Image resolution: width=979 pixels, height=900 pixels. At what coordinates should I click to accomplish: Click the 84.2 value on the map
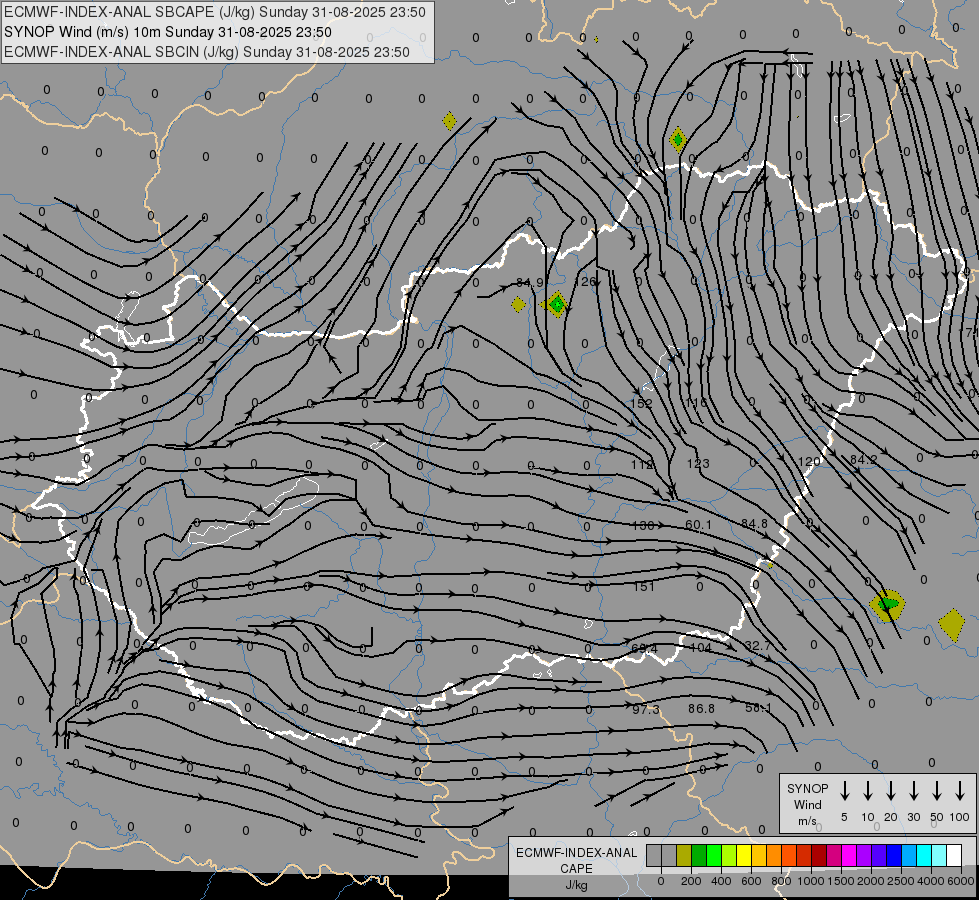coord(863,460)
